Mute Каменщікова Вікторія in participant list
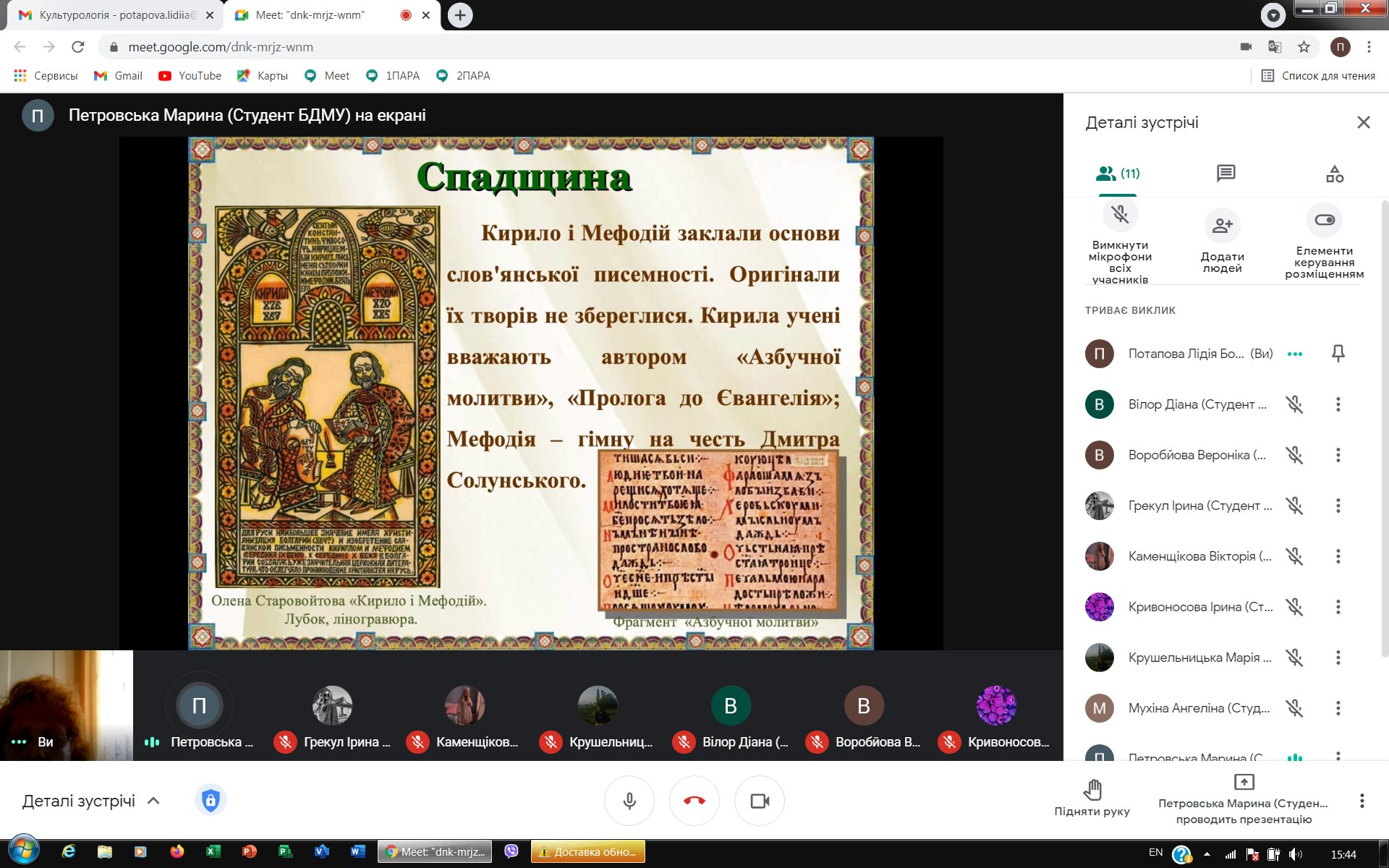1389x868 pixels. point(1294,556)
